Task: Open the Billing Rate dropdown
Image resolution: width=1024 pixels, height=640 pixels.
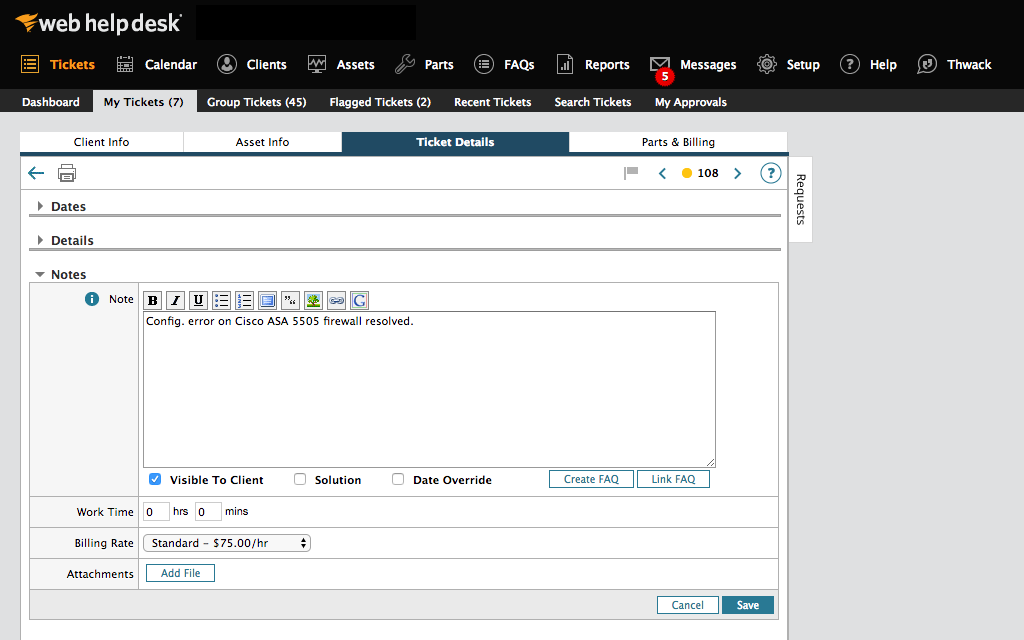Action: tap(226, 543)
